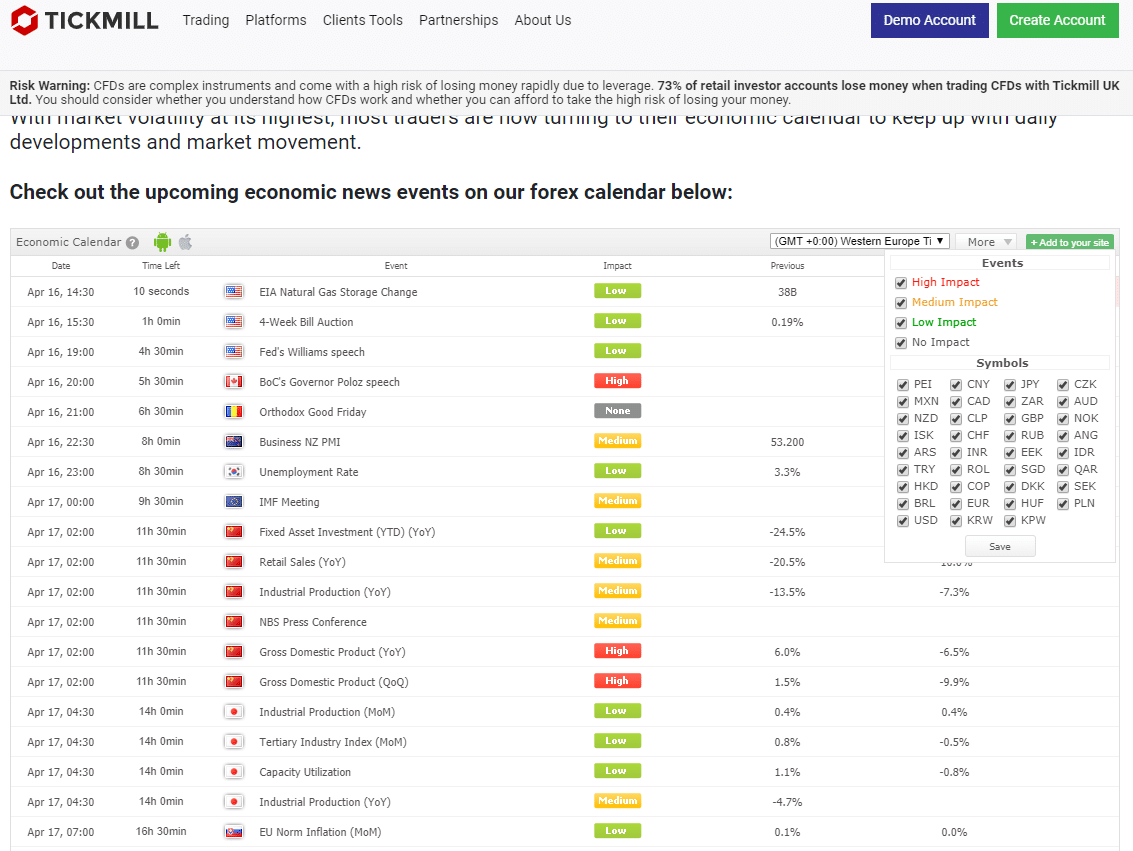Open the About Us menu
The width and height of the screenshot is (1133, 851).
543,20
